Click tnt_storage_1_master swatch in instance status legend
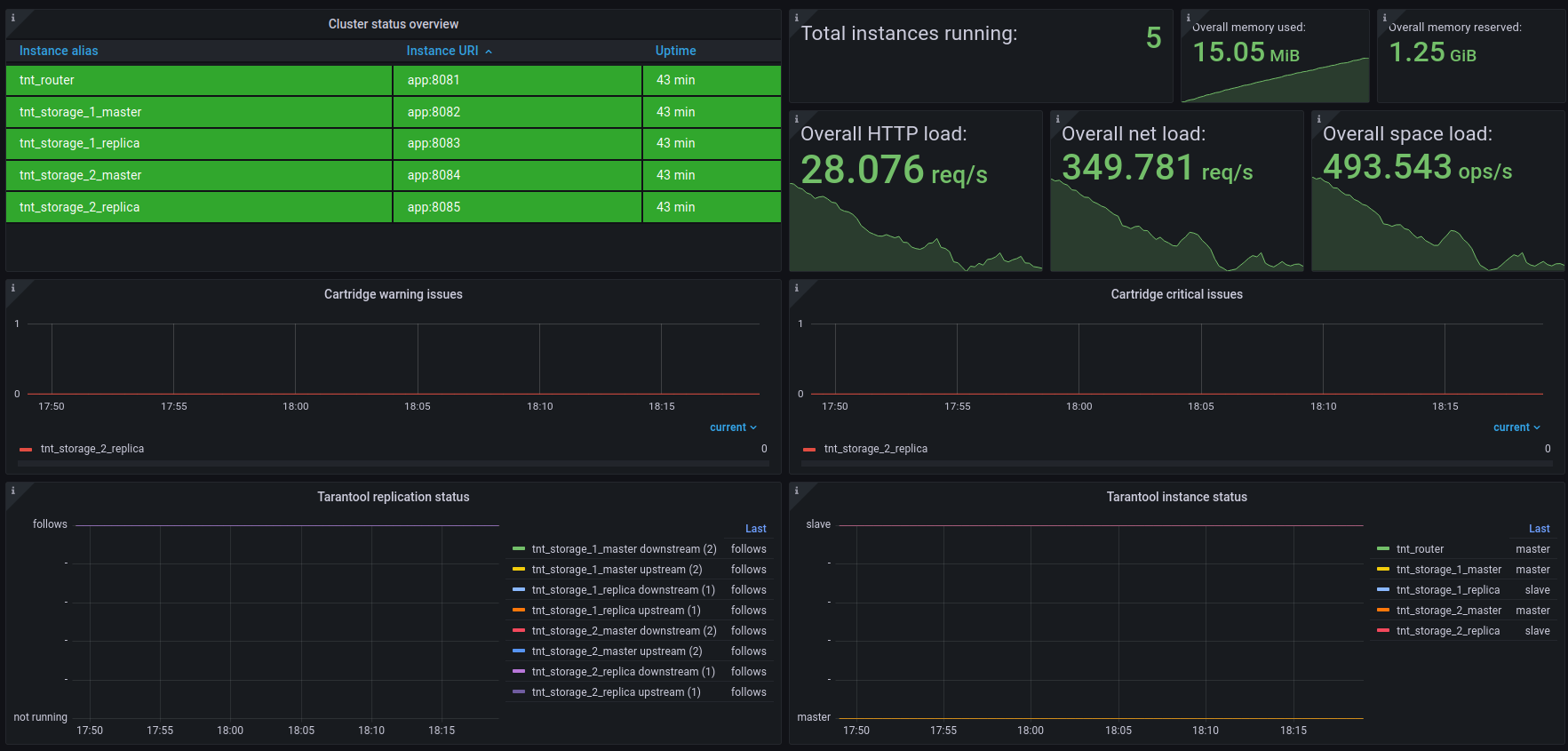The width and height of the screenshot is (1568, 751). coord(1383,570)
